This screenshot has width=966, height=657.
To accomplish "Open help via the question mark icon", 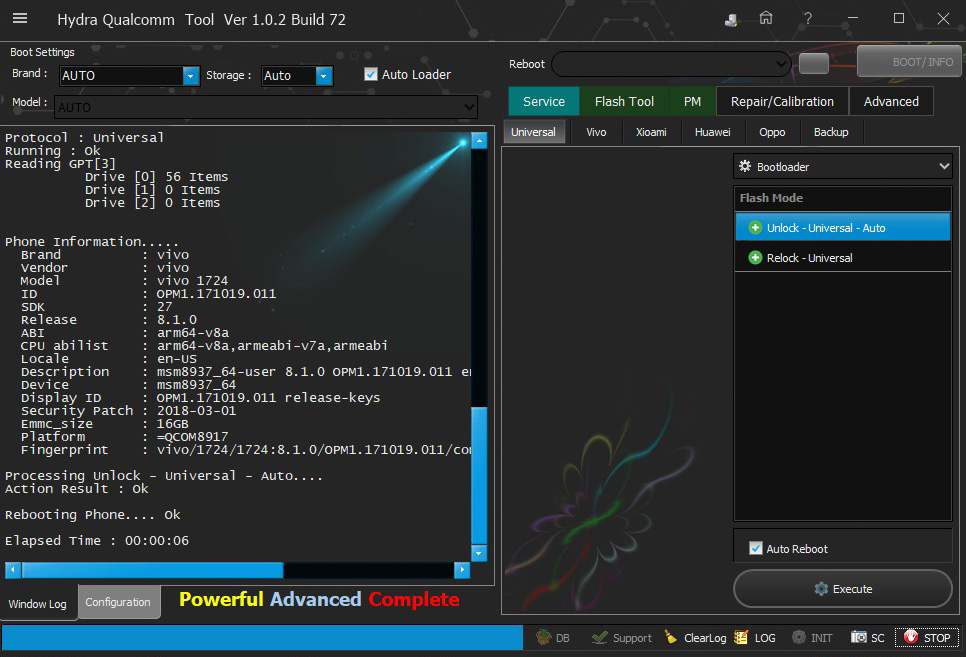I will (x=808, y=18).
